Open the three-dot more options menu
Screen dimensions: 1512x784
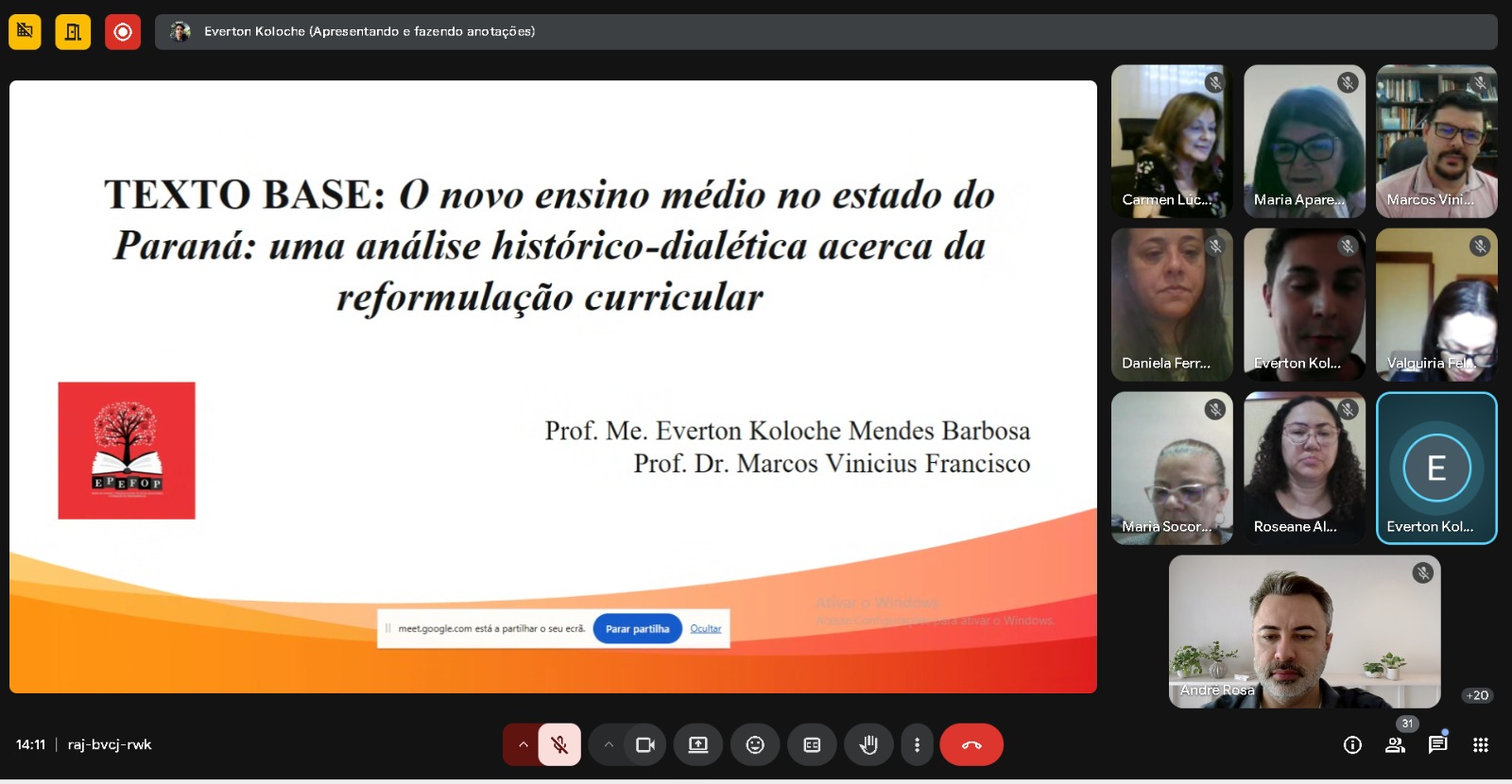click(x=917, y=745)
